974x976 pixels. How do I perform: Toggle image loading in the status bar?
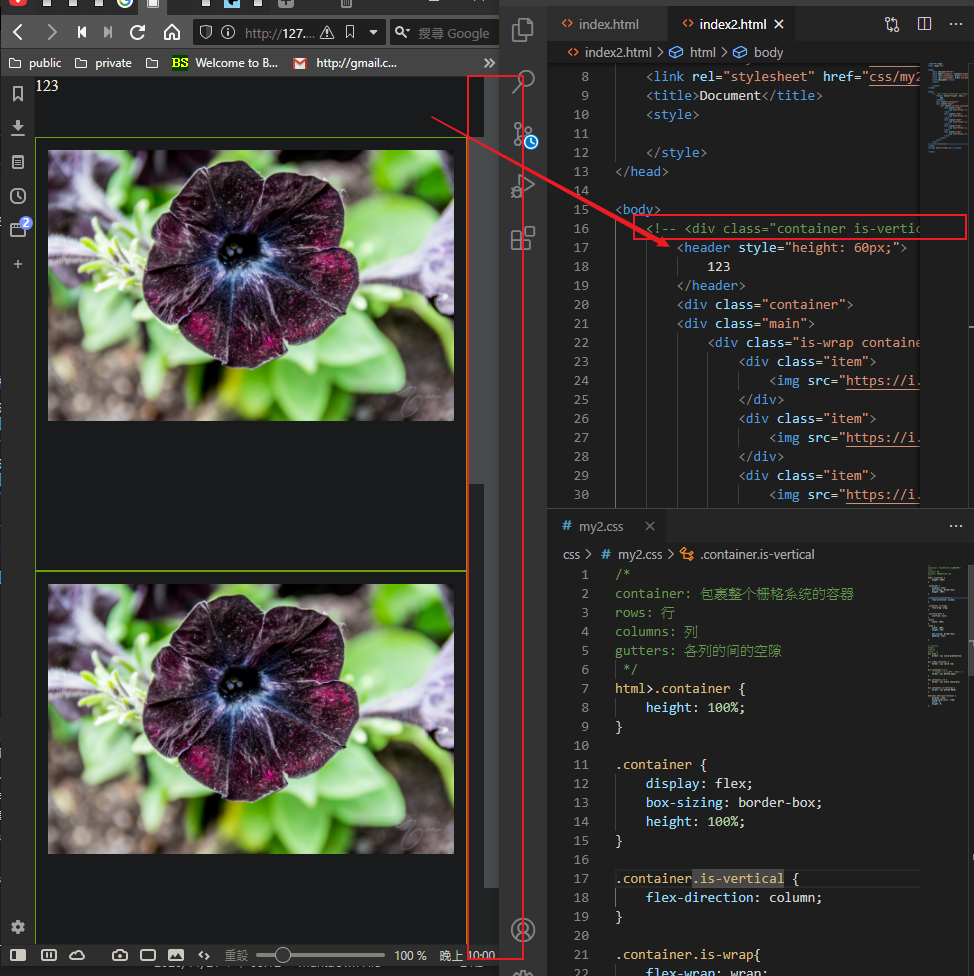tap(176, 955)
